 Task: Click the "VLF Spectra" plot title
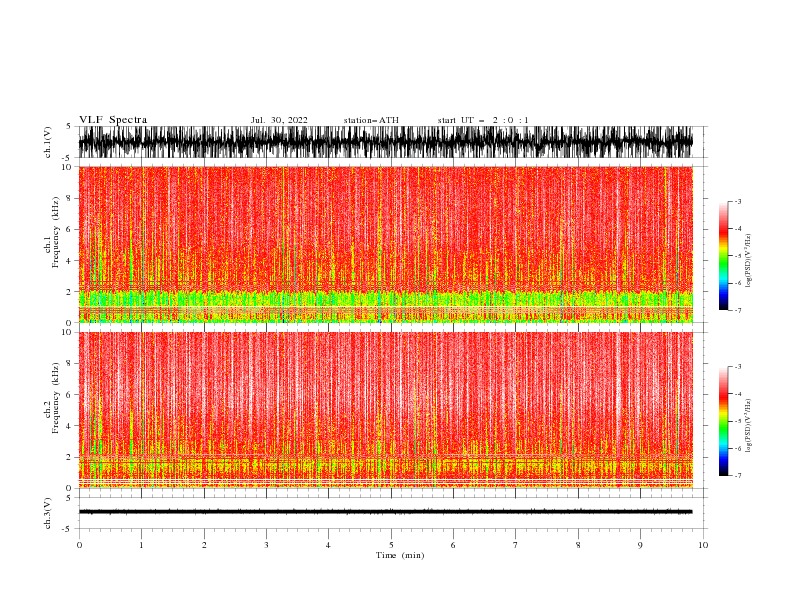(x=113, y=120)
